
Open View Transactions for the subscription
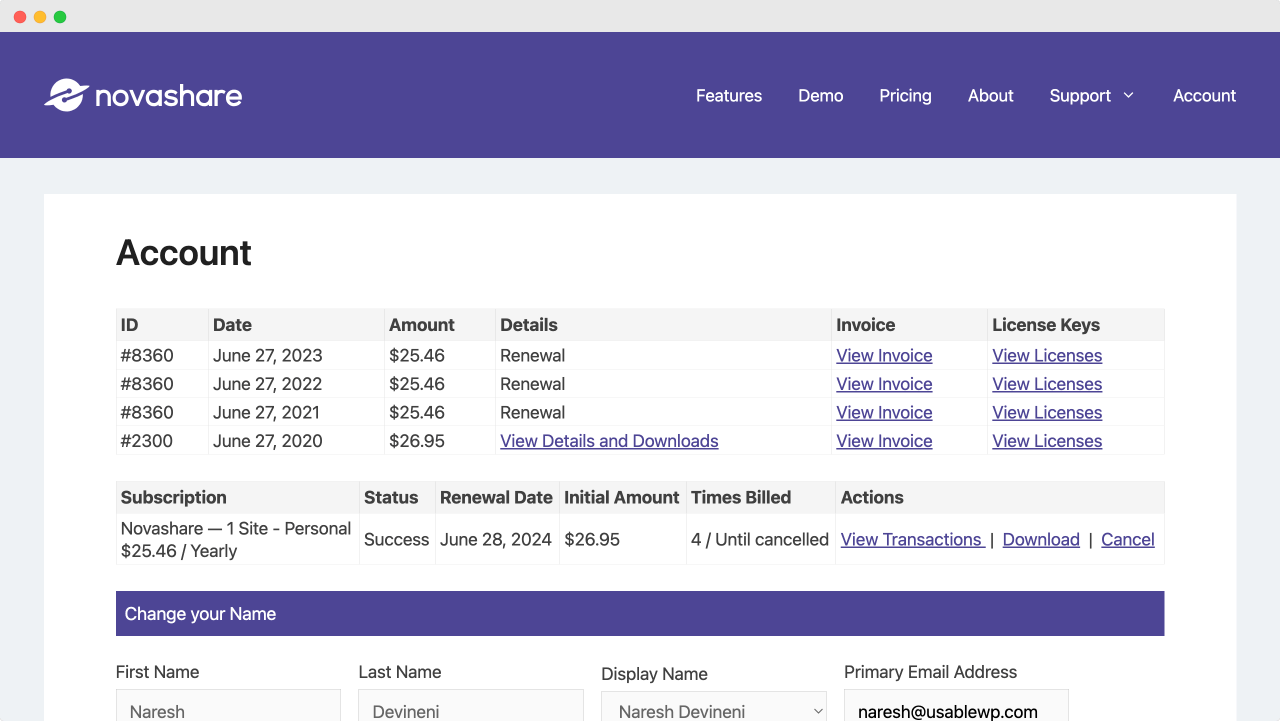point(911,540)
